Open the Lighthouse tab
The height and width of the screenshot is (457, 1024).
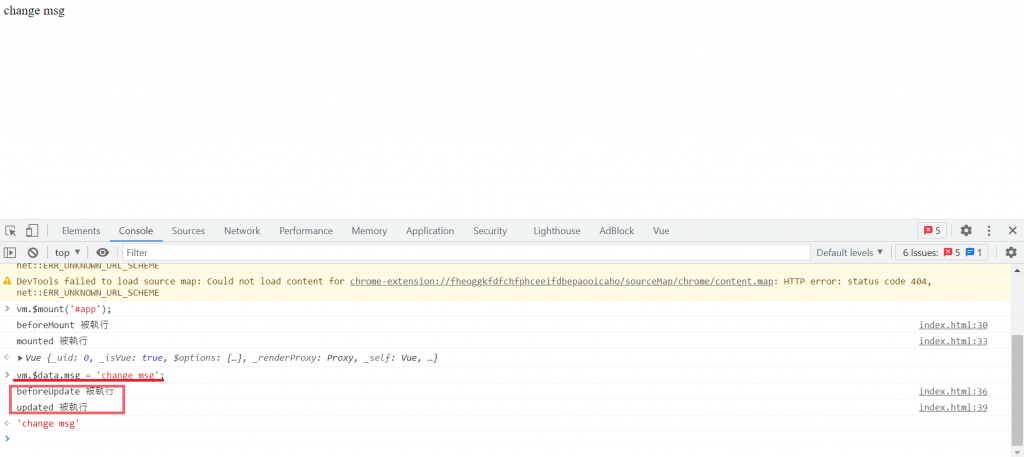(556, 230)
